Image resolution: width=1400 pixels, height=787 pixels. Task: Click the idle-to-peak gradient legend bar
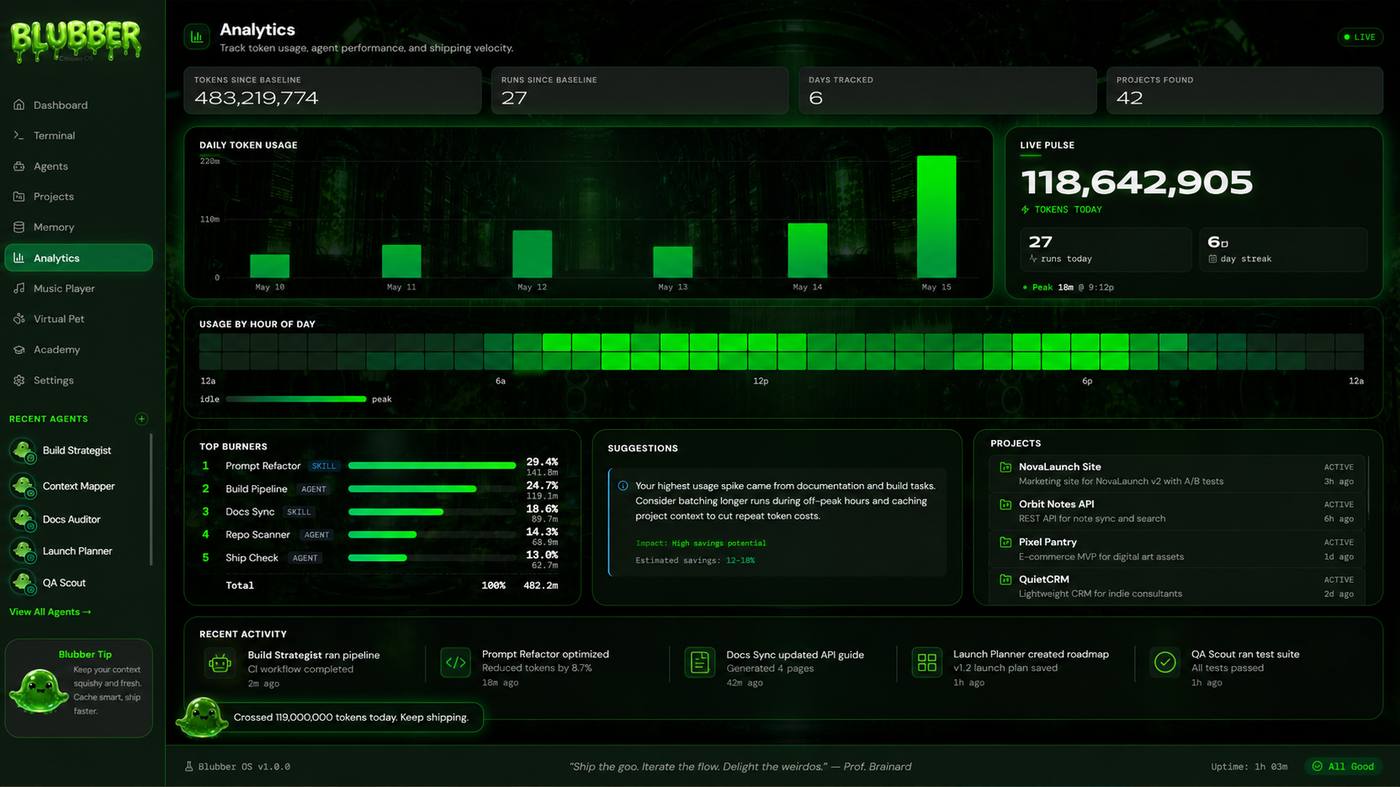pyautogui.click(x=296, y=399)
